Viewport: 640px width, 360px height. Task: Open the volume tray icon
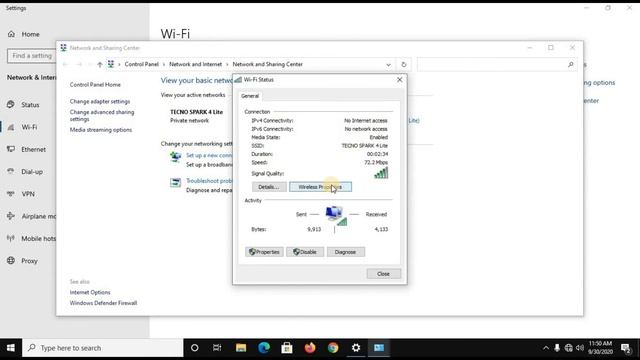[x=580, y=348]
